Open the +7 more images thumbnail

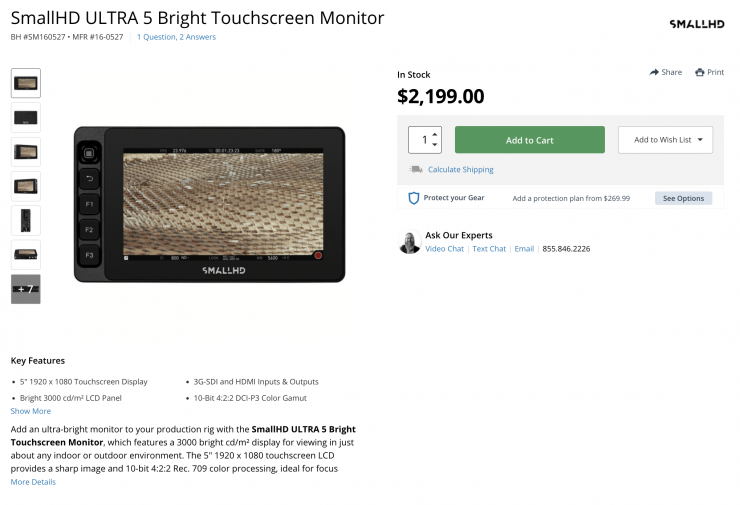26,289
